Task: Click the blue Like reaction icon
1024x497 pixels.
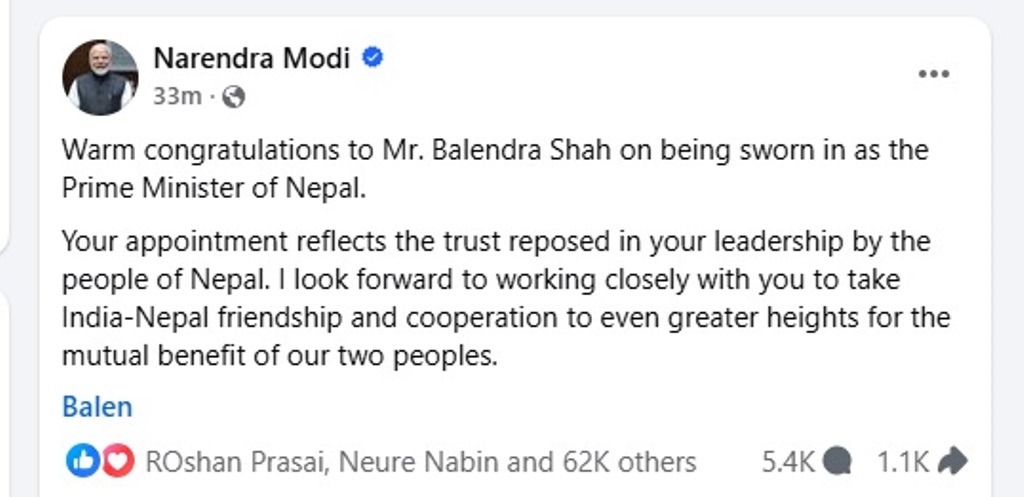Action: coord(80,461)
